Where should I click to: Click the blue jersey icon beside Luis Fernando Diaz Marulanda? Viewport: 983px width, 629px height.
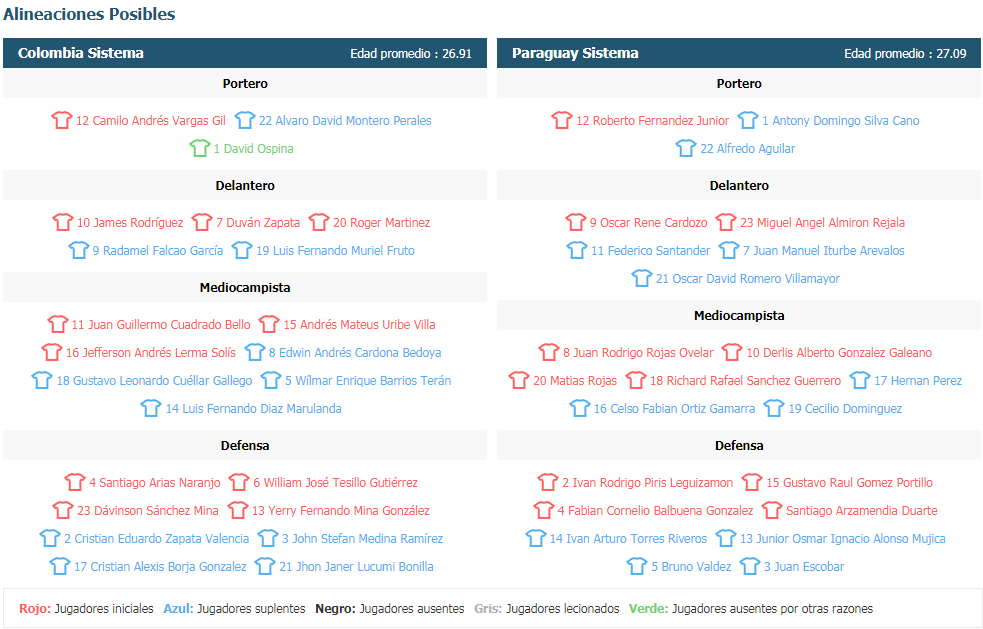[151, 409]
